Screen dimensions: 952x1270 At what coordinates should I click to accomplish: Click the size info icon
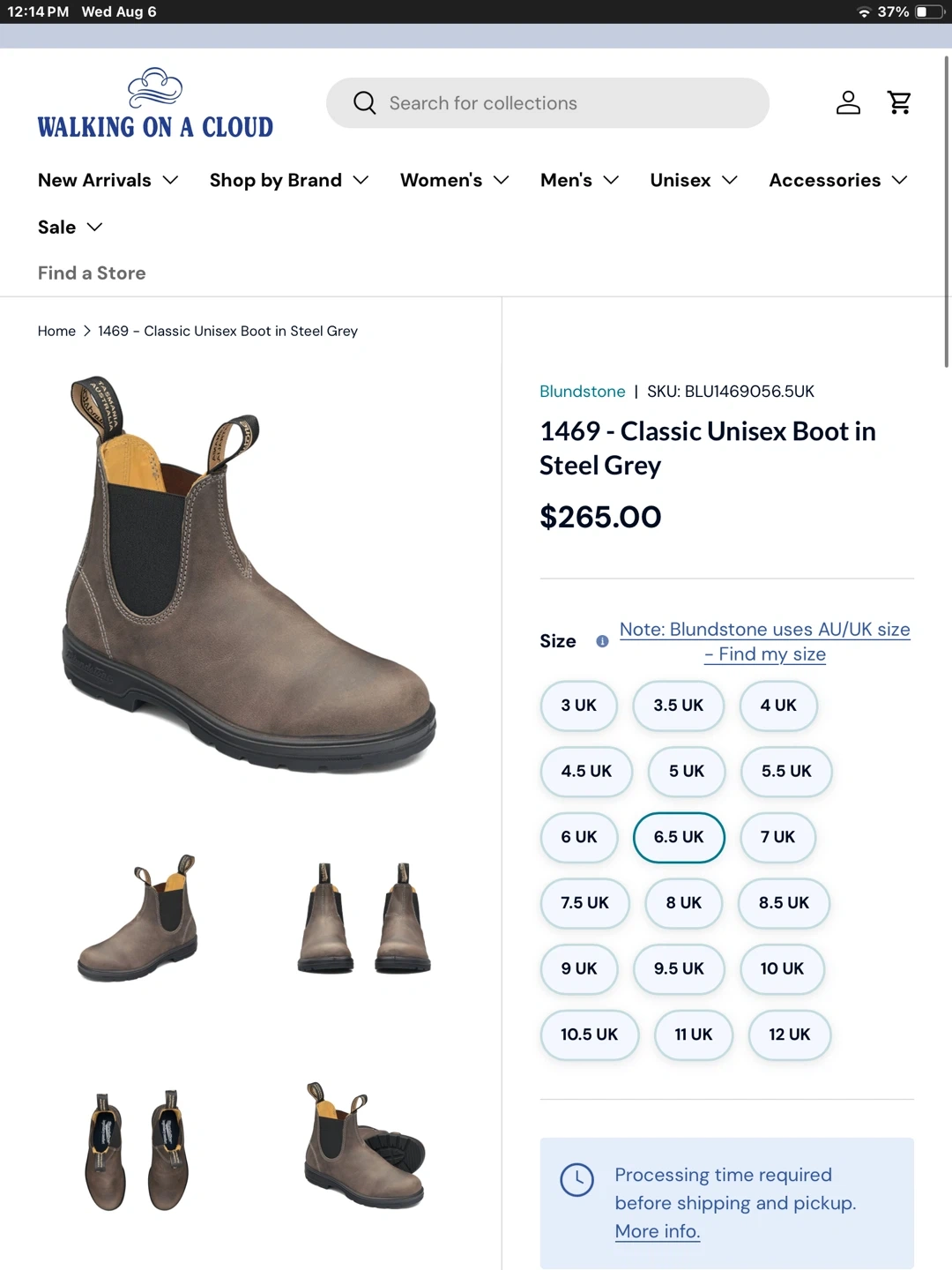coord(602,641)
